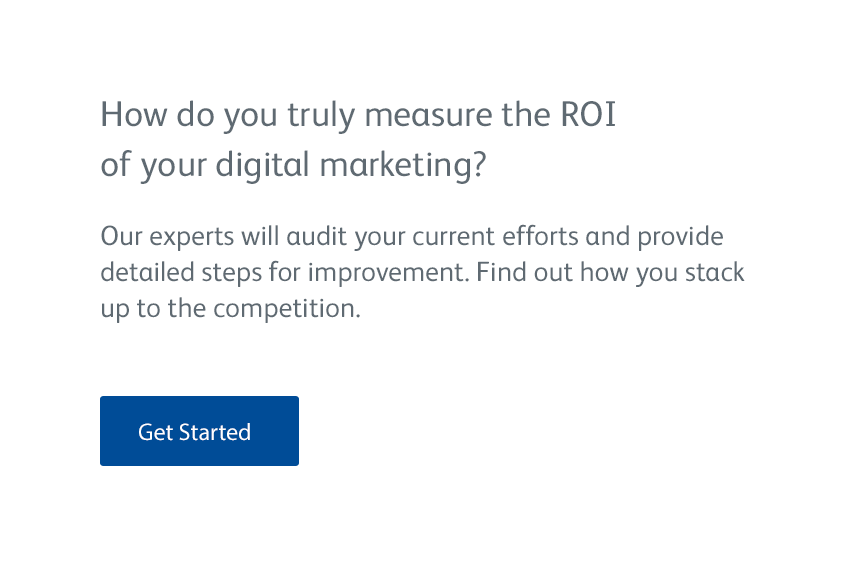This screenshot has width=858, height=566.
Task: Click the Get Started button
Action: (x=199, y=431)
